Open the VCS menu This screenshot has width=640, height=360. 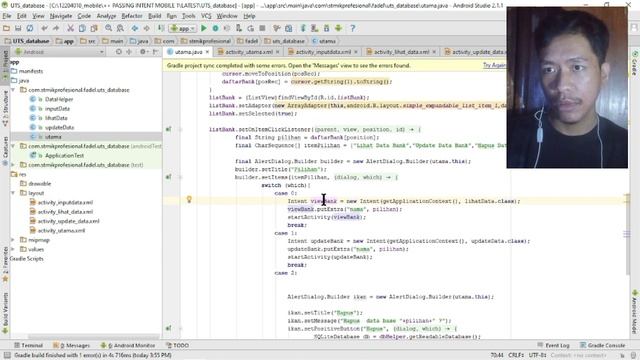(x=206, y=16)
